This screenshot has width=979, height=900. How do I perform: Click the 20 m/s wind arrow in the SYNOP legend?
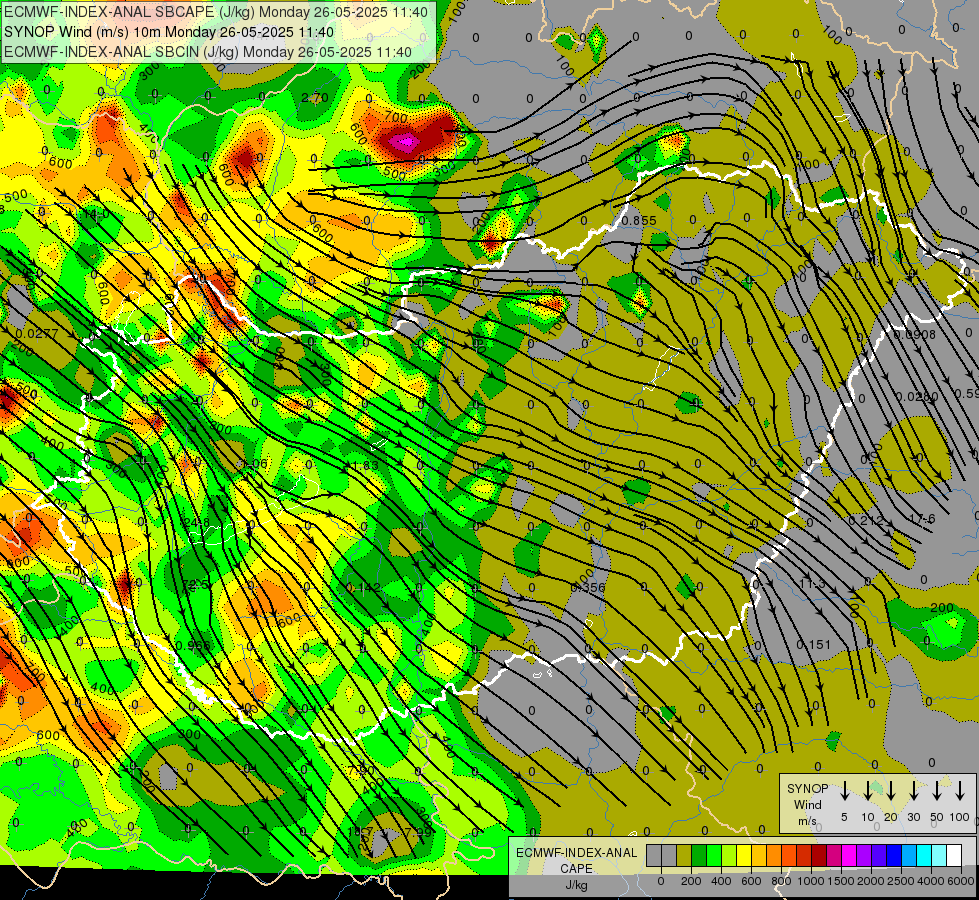(891, 790)
